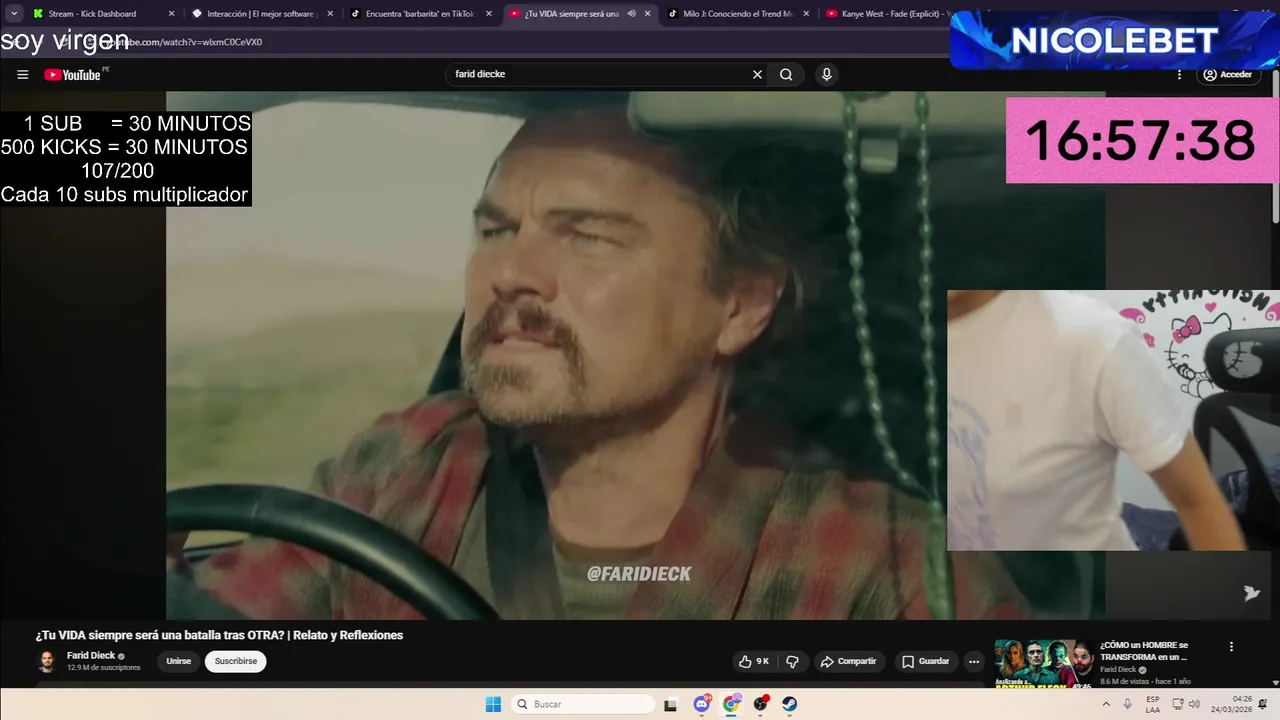Open Task View on the taskbar
This screenshot has height=720, width=1280.
tap(671, 704)
